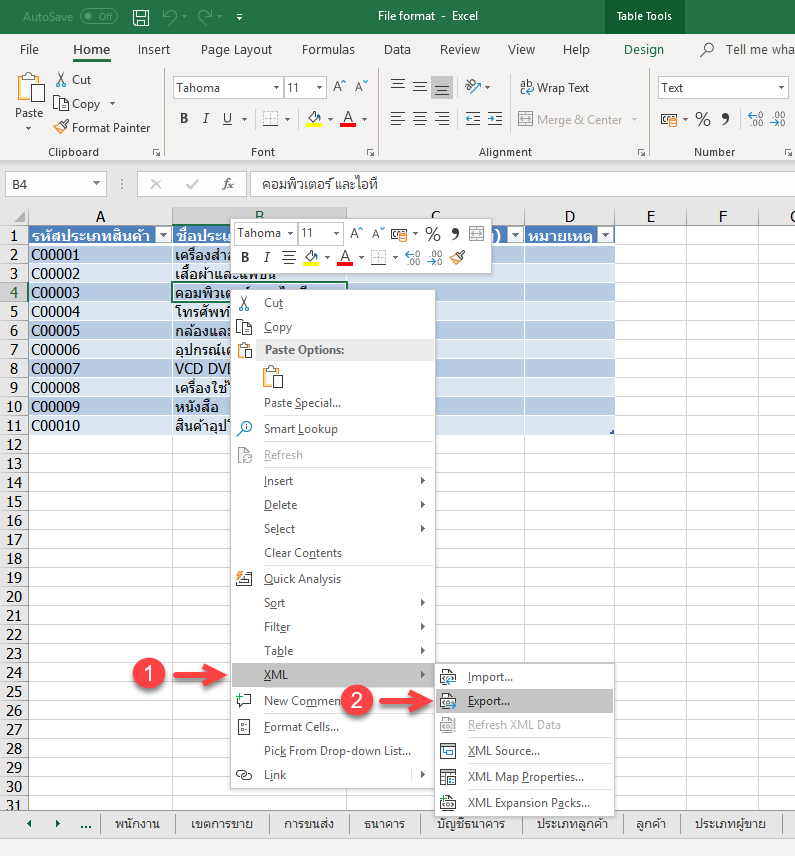The height and width of the screenshot is (856, 795).
Task: Click the Save icon in title bar
Action: (x=141, y=17)
